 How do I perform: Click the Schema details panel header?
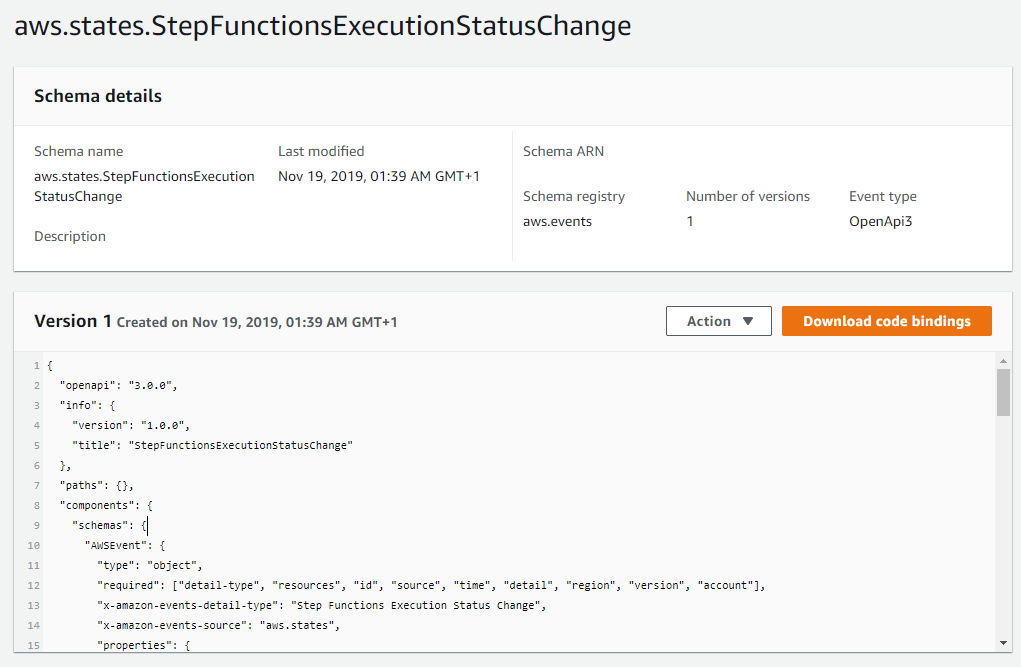pos(98,96)
